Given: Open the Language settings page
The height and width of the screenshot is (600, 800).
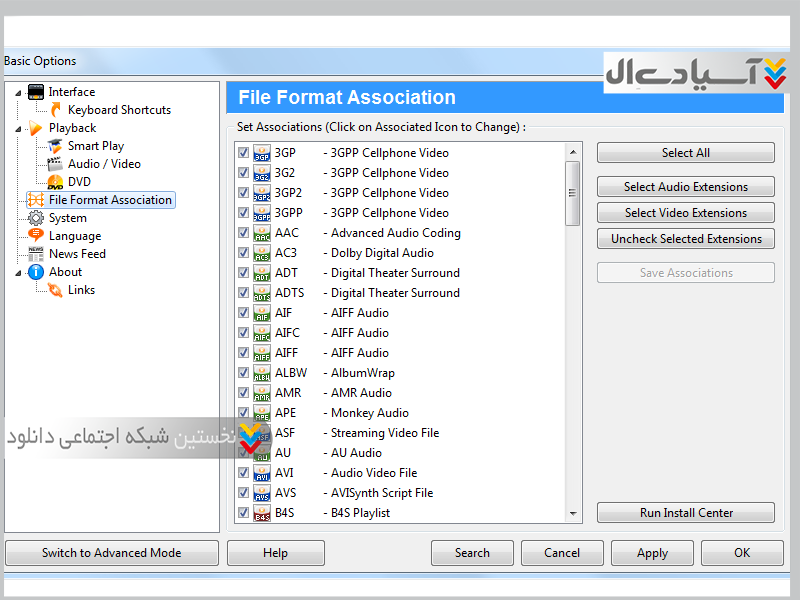Looking at the screenshot, I should point(74,236).
